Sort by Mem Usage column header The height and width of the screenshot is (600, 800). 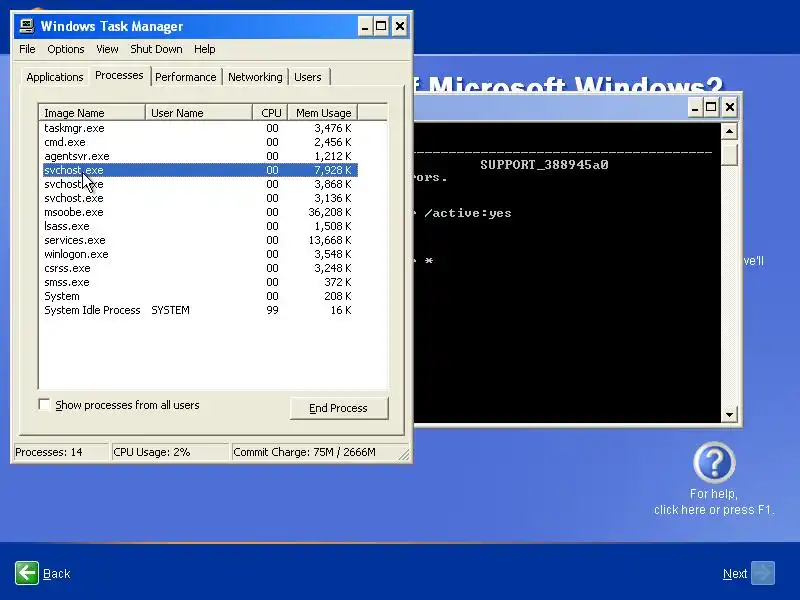[x=323, y=112]
